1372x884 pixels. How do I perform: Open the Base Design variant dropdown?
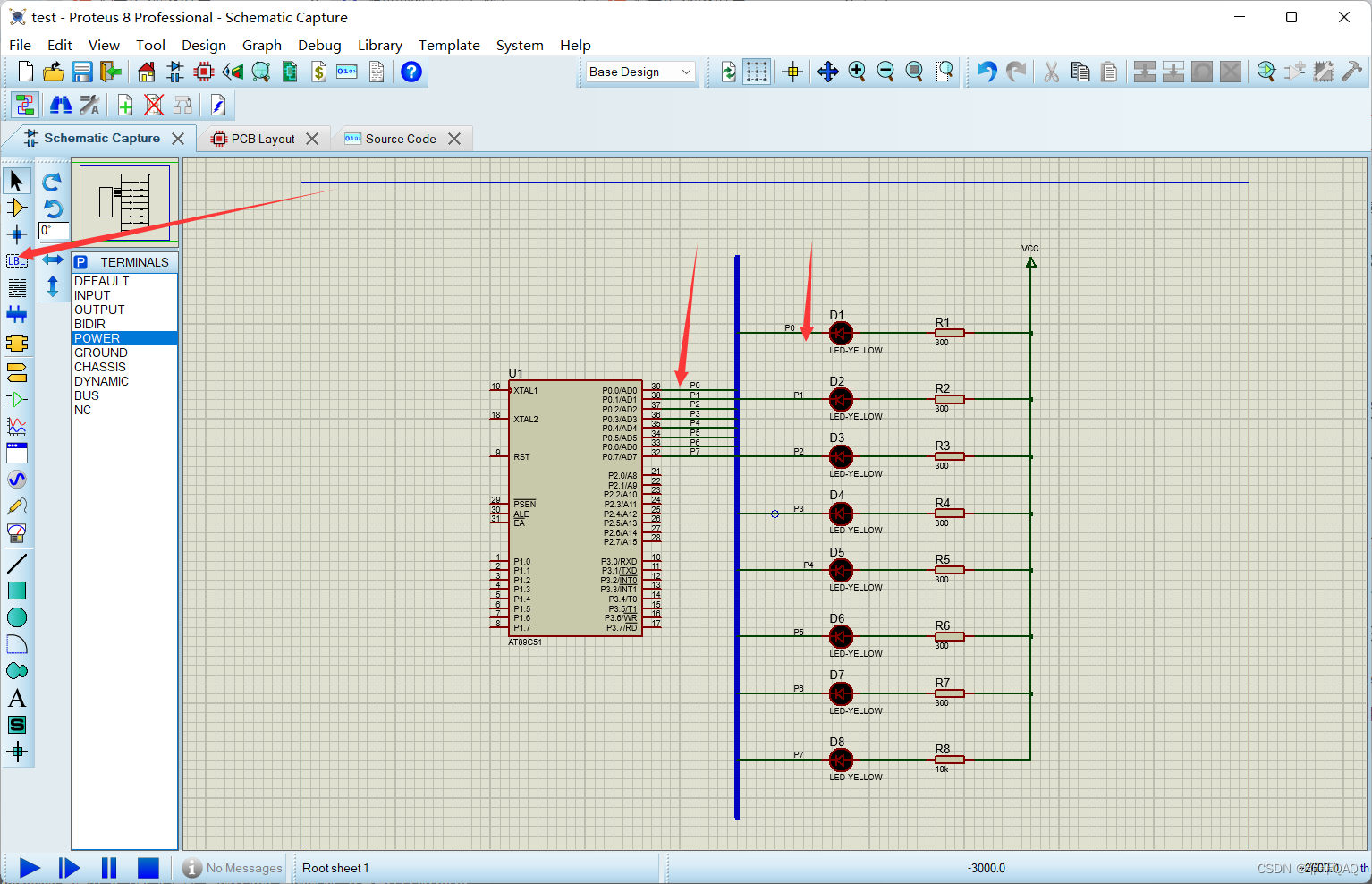click(x=640, y=72)
